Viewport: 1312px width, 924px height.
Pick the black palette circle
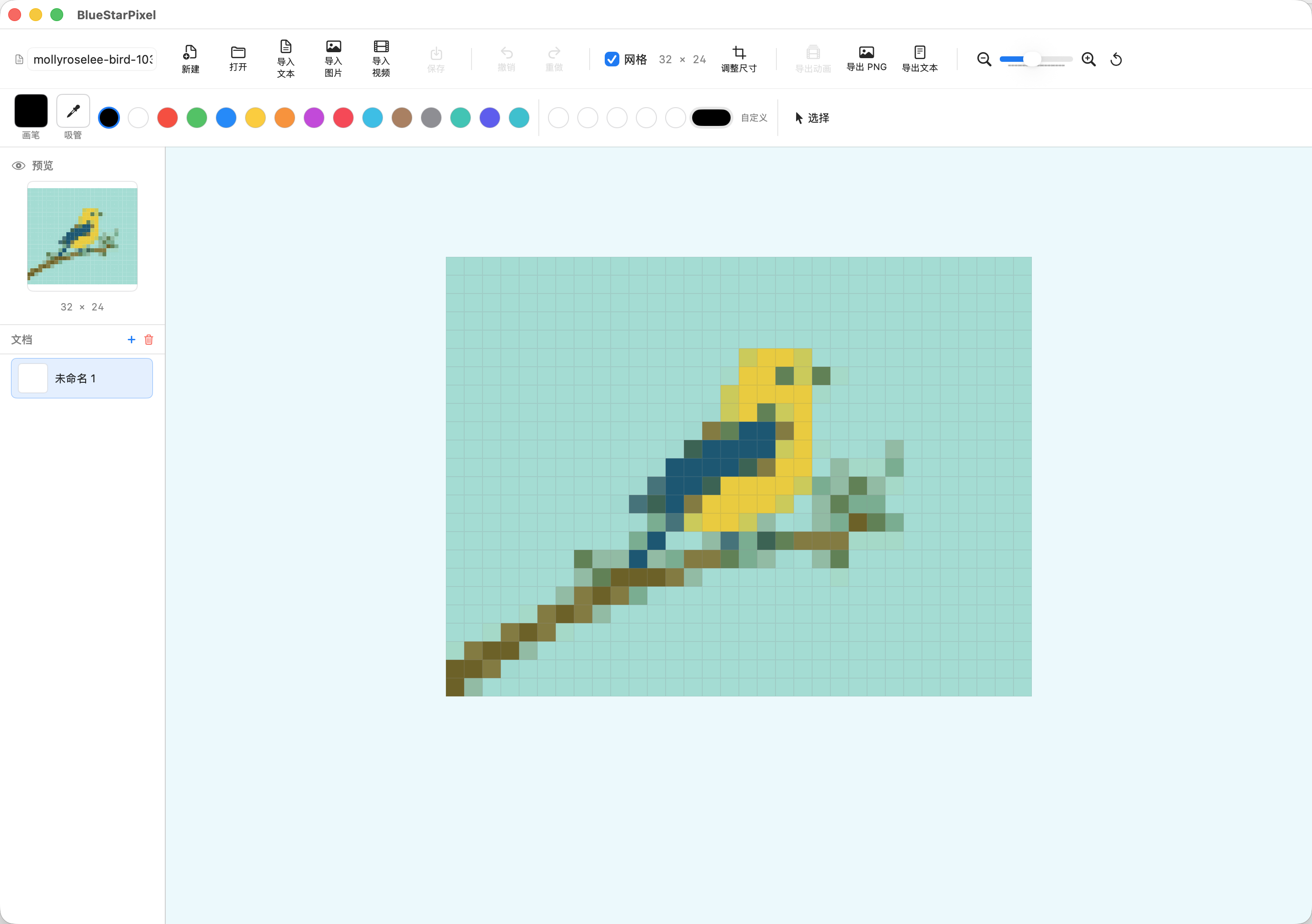point(108,118)
